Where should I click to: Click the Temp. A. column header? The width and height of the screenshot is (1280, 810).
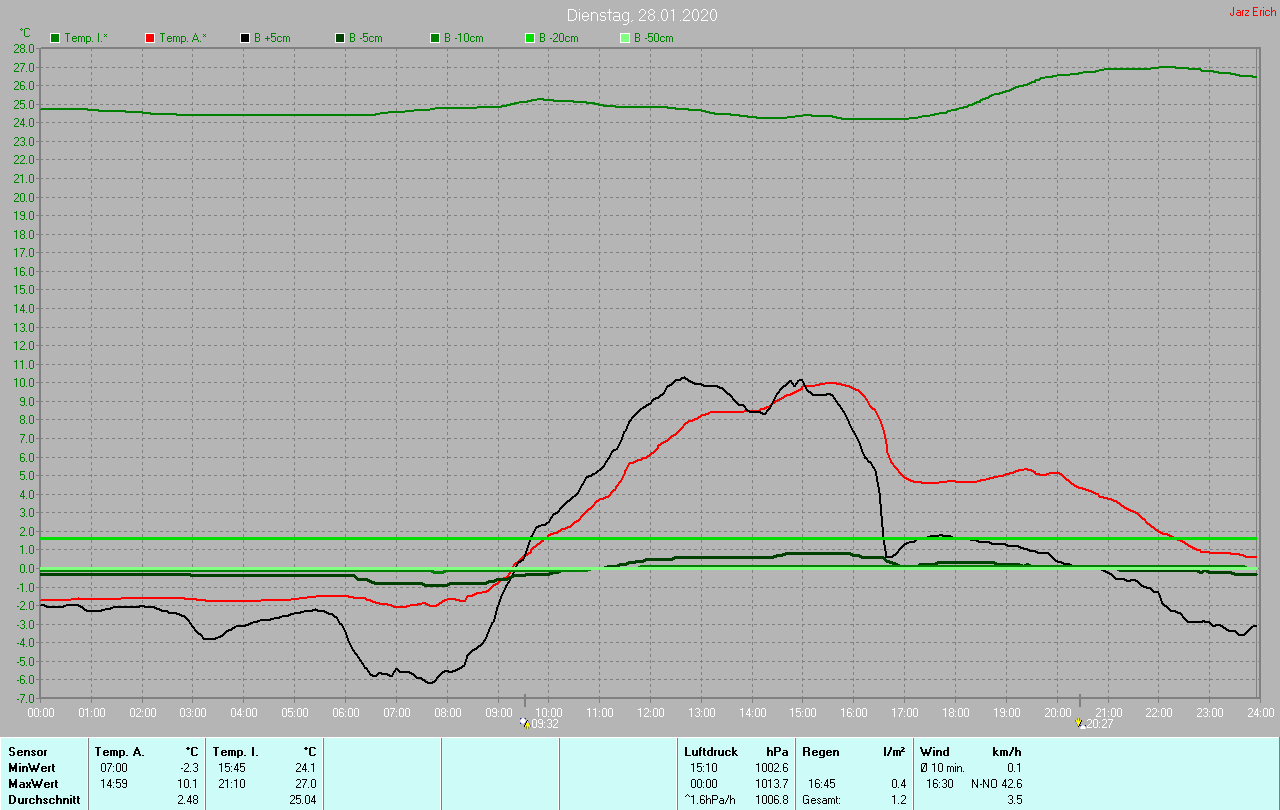point(120,751)
